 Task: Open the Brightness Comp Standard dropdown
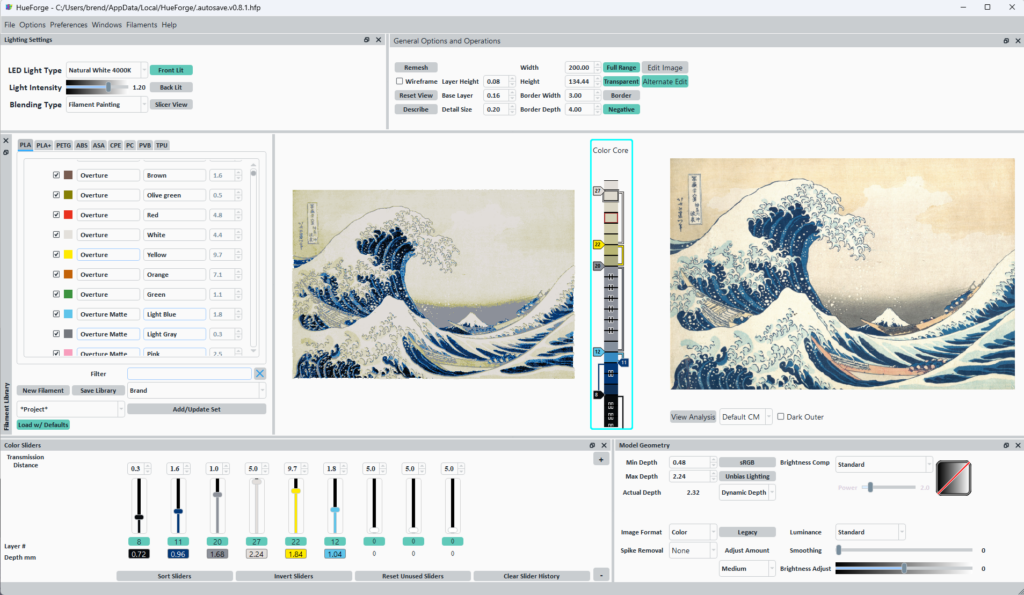click(x=884, y=464)
